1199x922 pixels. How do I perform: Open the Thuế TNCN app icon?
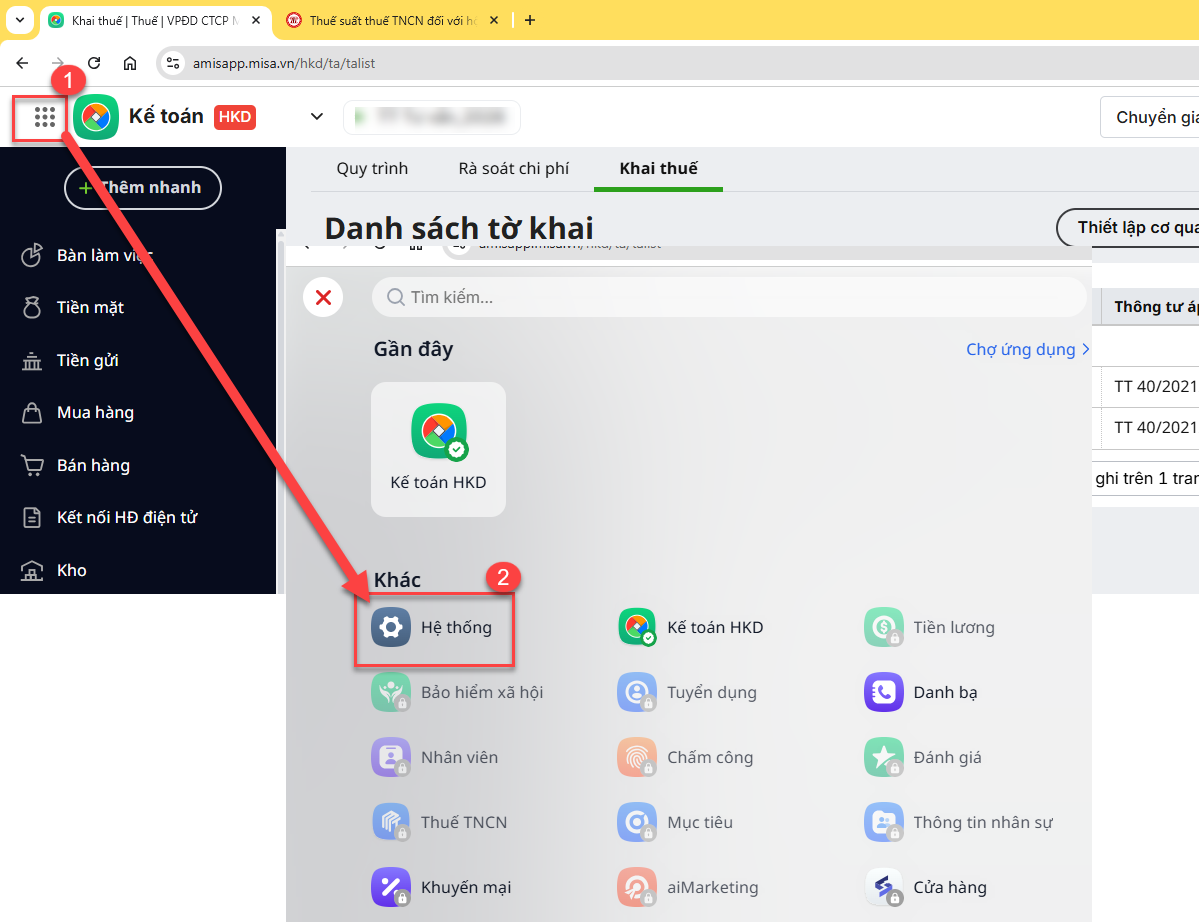(x=391, y=822)
